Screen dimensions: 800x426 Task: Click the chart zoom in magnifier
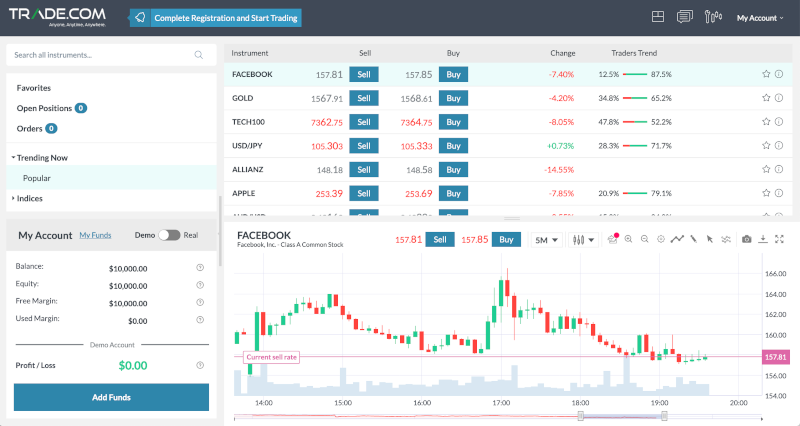point(629,239)
